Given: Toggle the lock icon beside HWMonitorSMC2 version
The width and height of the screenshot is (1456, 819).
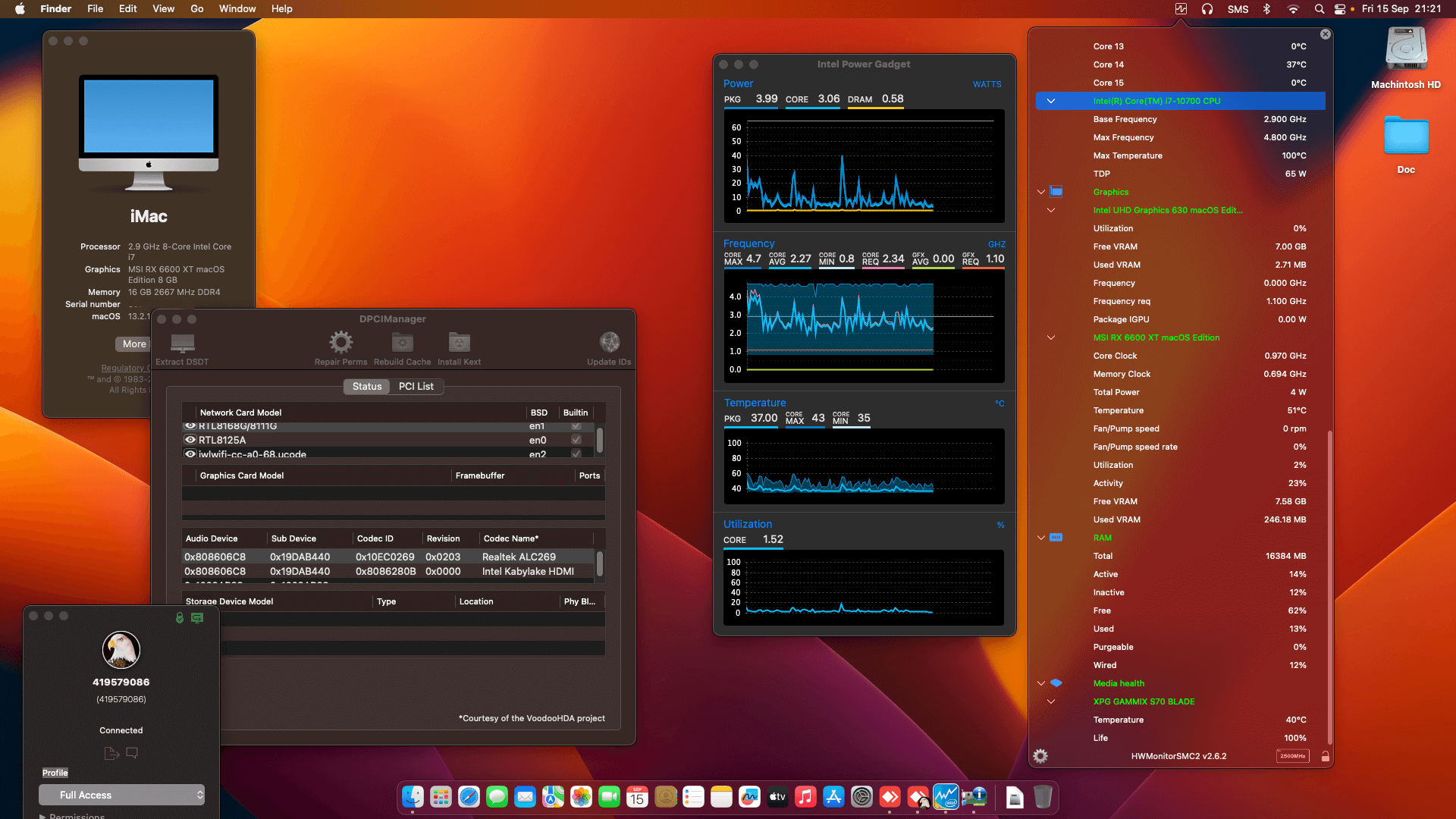Looking at the screenshot, I should [x=1325, y=755].
